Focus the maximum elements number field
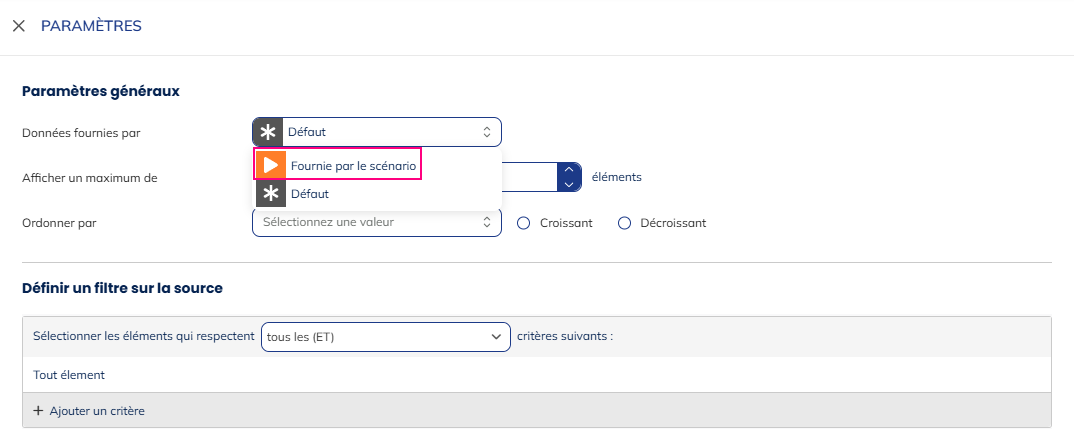This screenshot has width=1074, height=442. click(526, 177)
